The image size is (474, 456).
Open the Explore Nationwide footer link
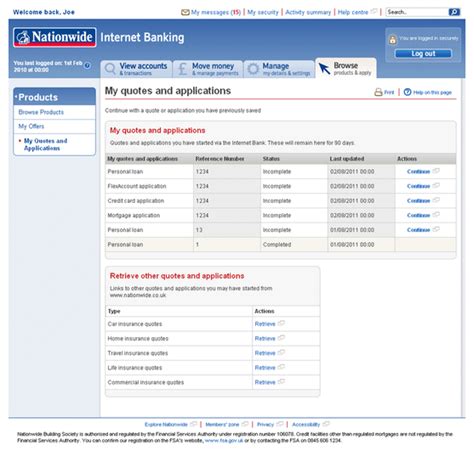pyautogui.click(x=166, y=424)
